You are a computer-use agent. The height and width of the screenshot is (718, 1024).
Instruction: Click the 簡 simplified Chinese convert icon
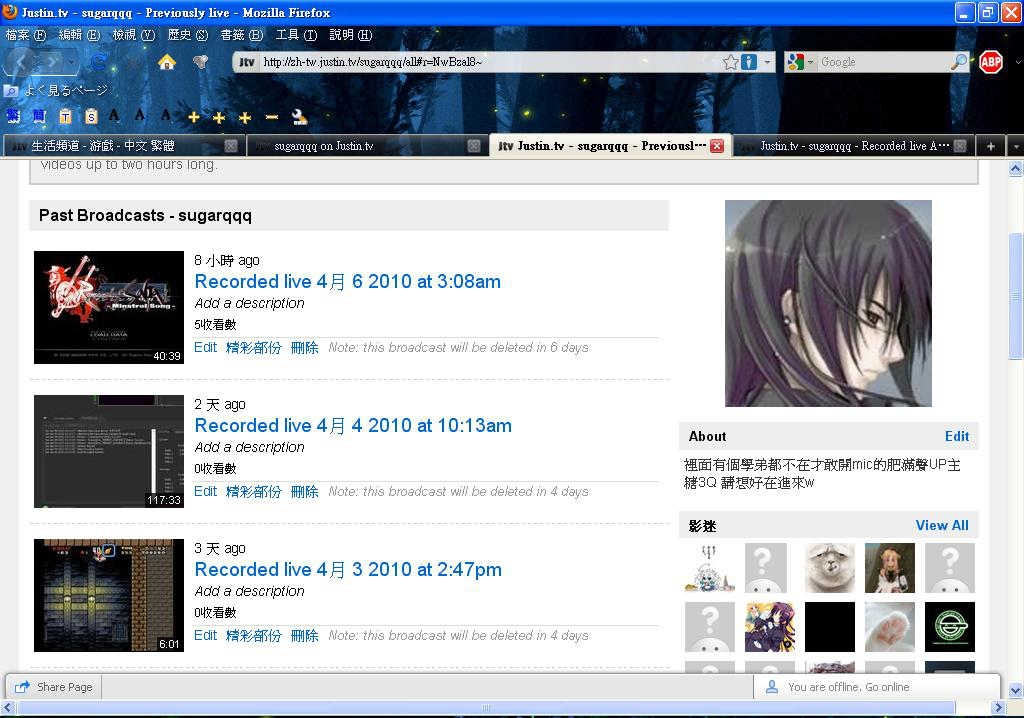pyautogui.click(x=39, y=116)
